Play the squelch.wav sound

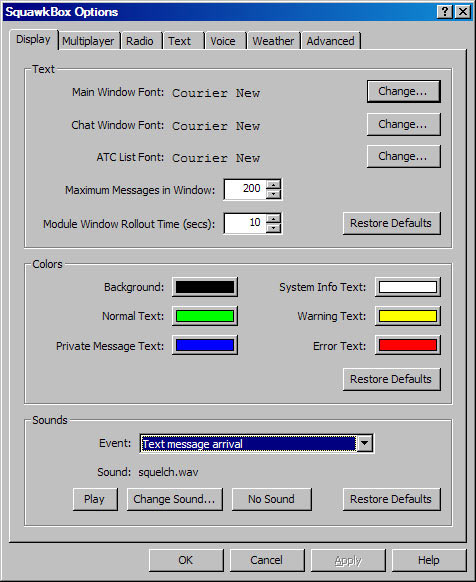click(x=95, y=499)
